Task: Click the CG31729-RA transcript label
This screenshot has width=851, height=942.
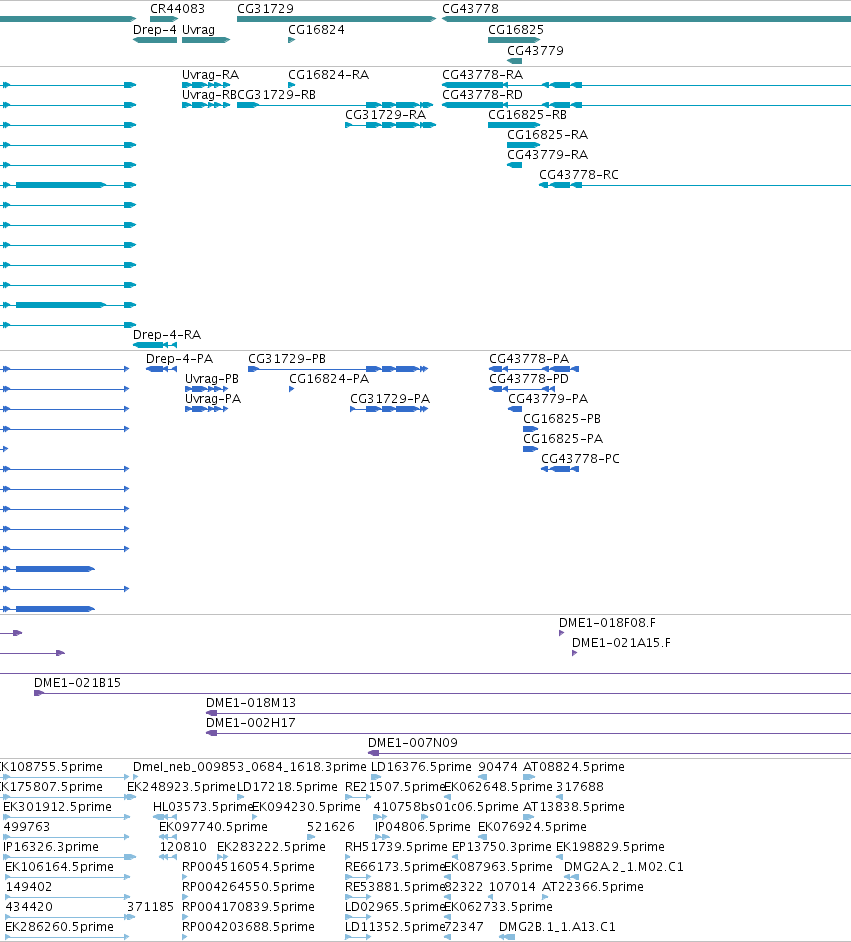Action: 386,115
